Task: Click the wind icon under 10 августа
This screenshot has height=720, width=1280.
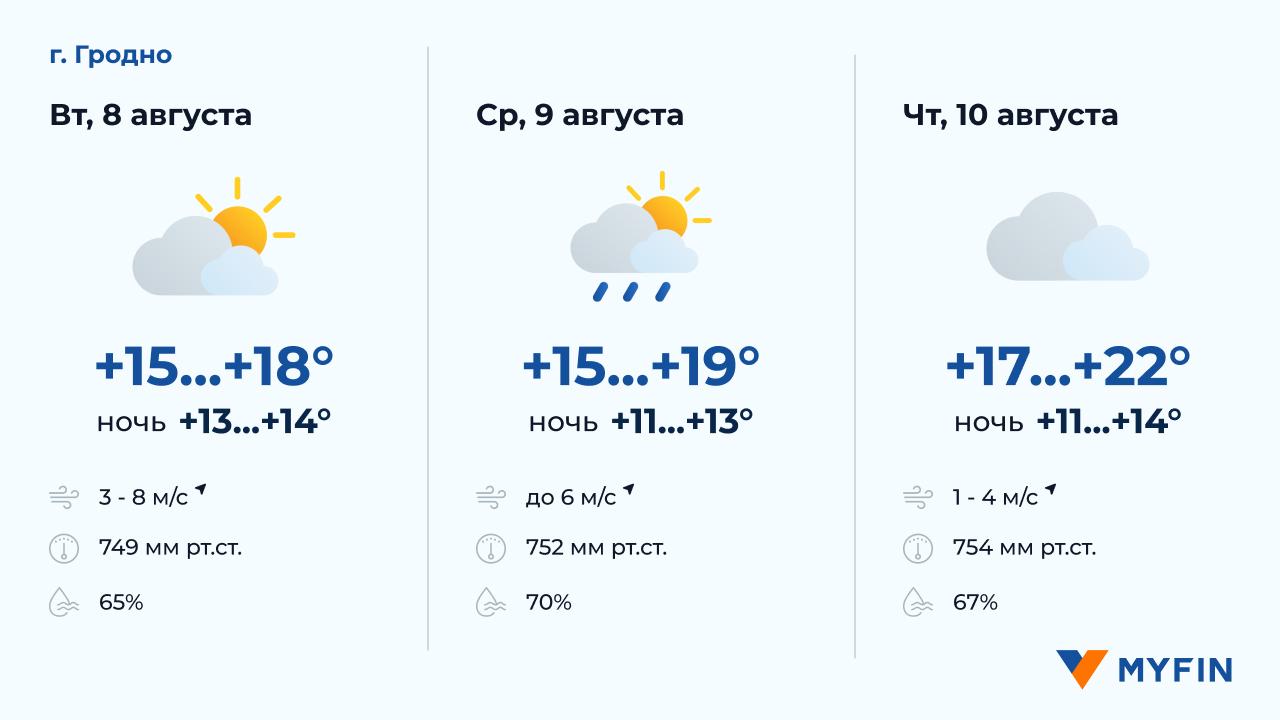Action: point(917,496)
